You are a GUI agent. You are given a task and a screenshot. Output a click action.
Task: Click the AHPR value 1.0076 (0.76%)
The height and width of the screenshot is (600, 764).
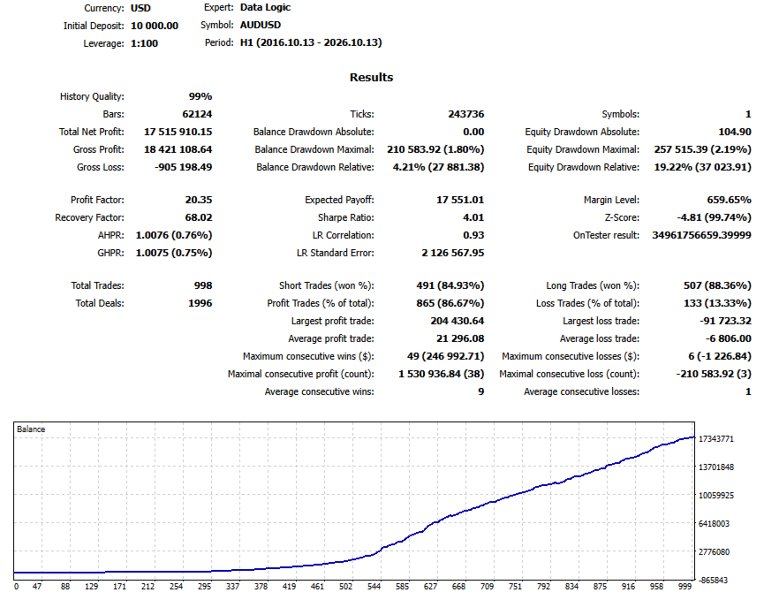click(174, 235)
